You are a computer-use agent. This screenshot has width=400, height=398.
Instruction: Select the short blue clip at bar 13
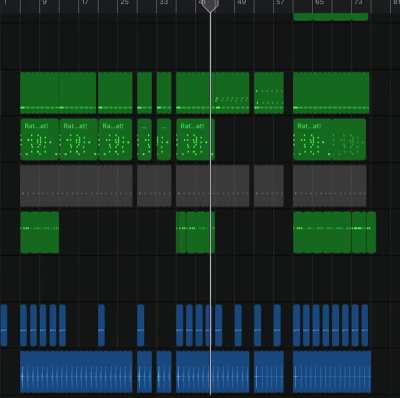(63, 325)
